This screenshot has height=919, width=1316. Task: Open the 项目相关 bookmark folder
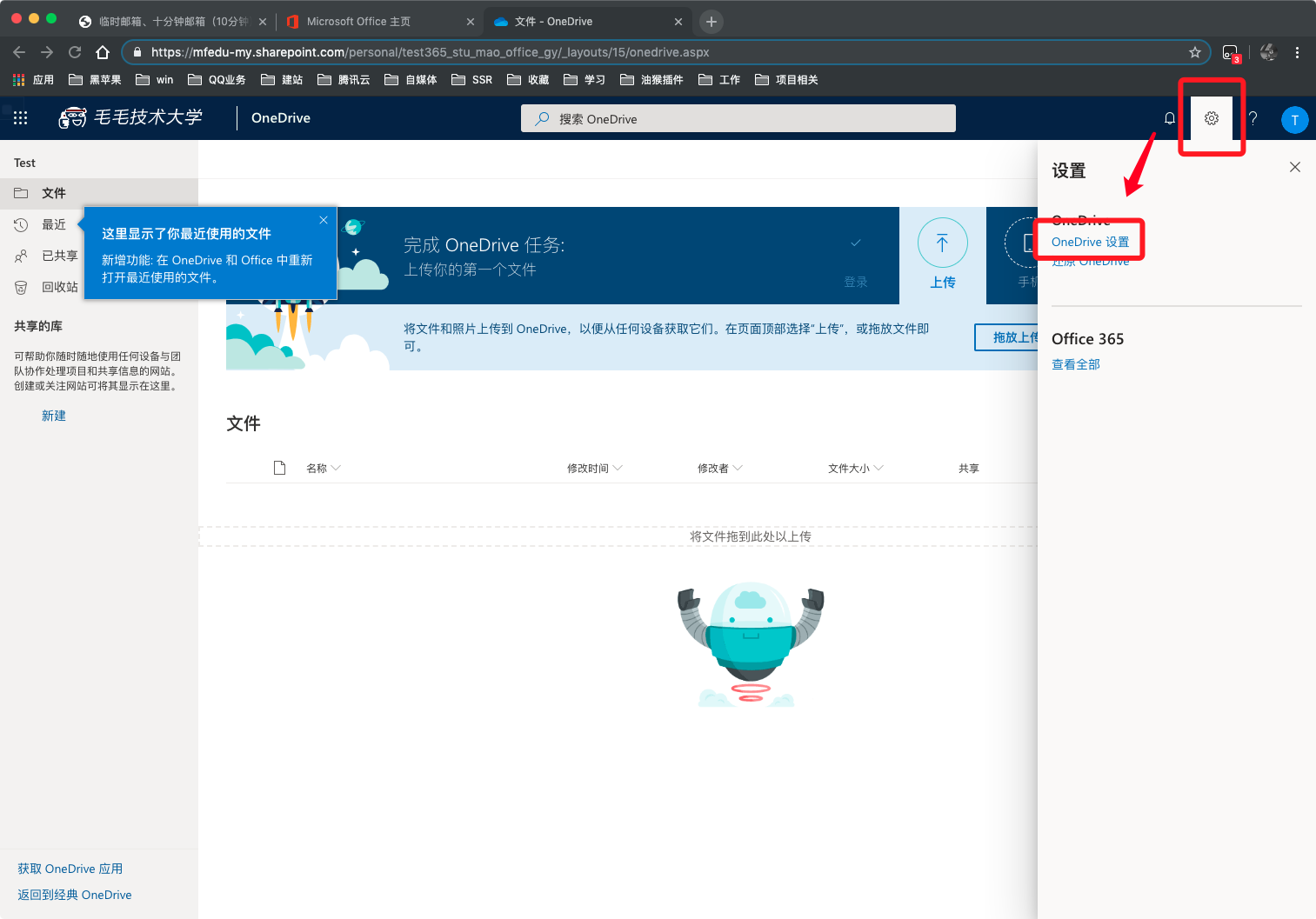point(786,80)
